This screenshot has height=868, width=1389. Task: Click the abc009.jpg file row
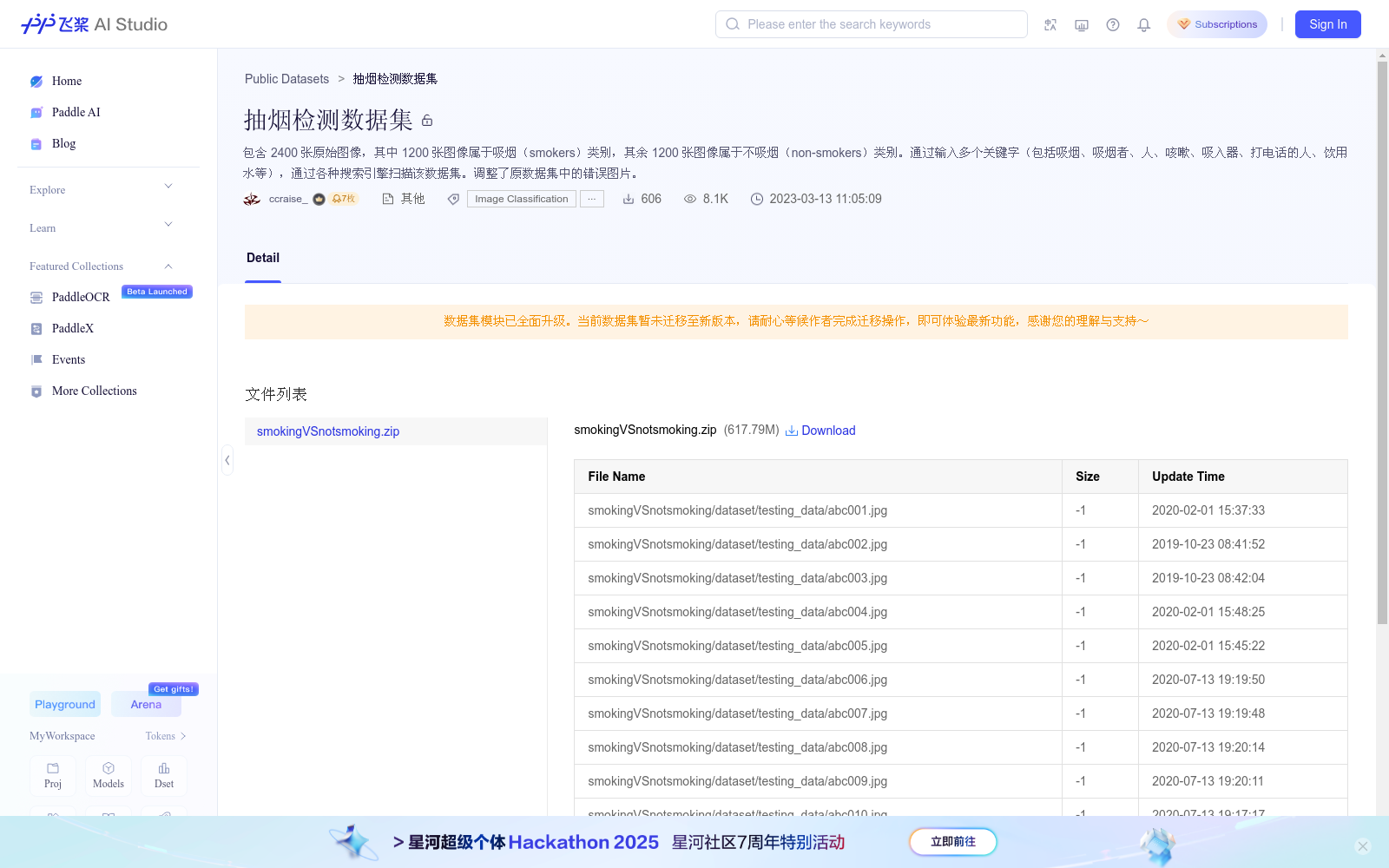pos(961,781)
